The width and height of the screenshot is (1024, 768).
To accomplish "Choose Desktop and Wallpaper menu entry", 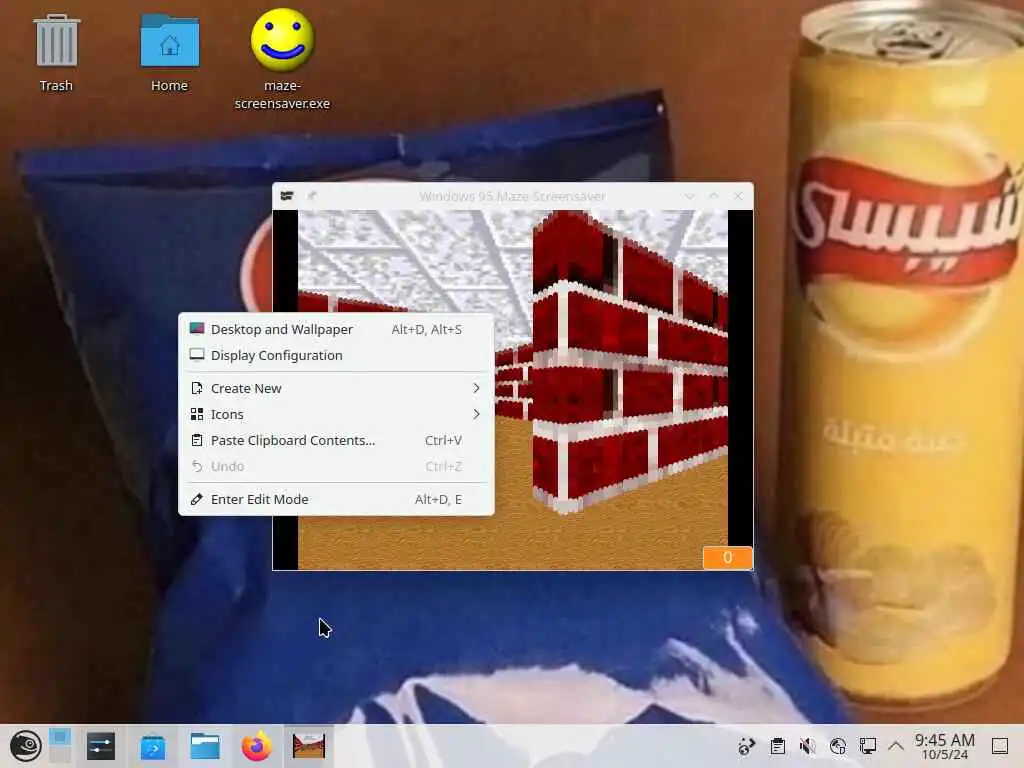I will click(336, 329).
